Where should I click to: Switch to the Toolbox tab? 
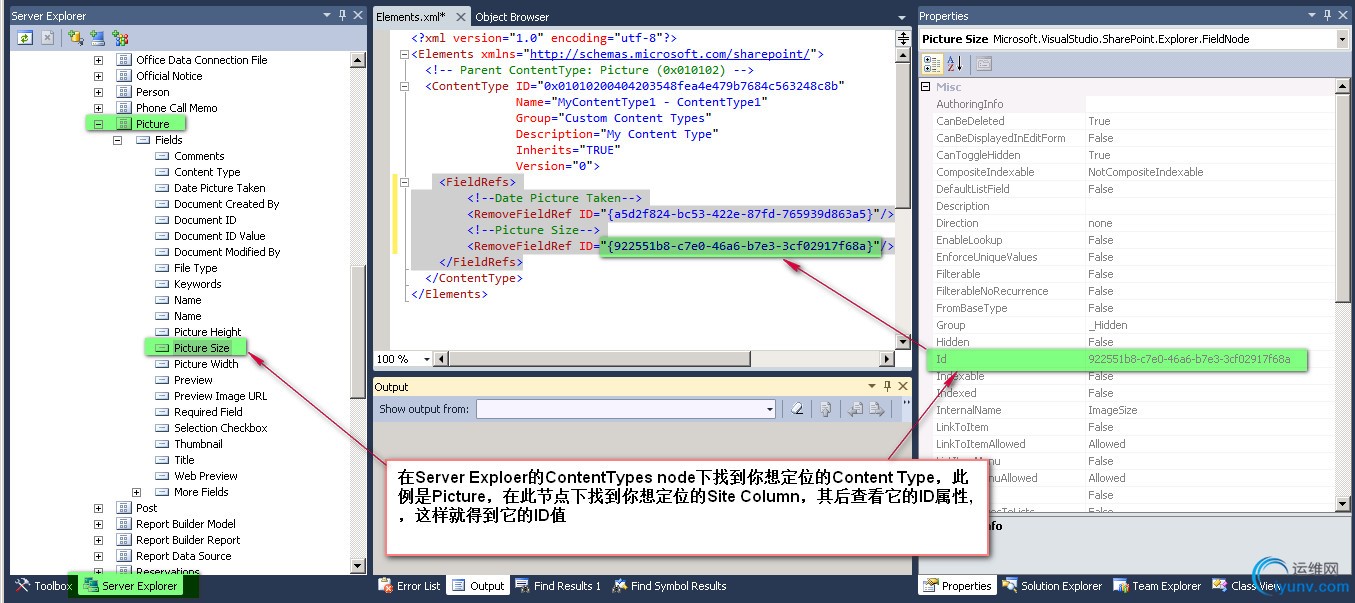[x=43, y=586]
